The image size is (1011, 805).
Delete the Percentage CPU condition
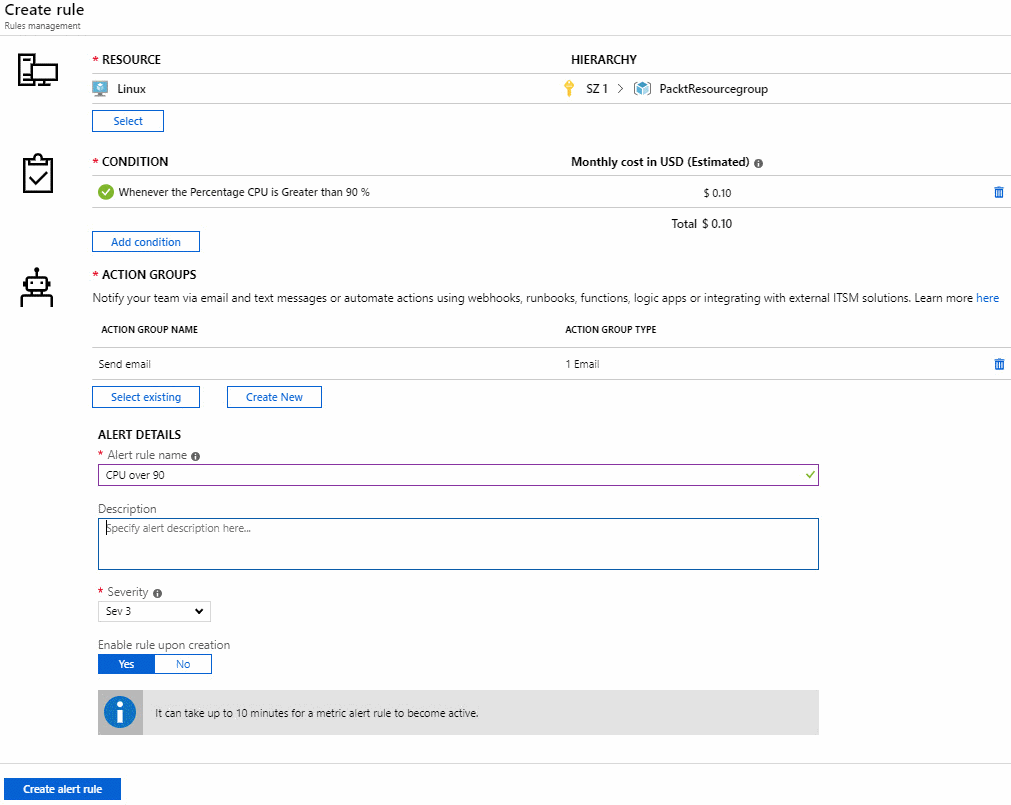point(999,192)
